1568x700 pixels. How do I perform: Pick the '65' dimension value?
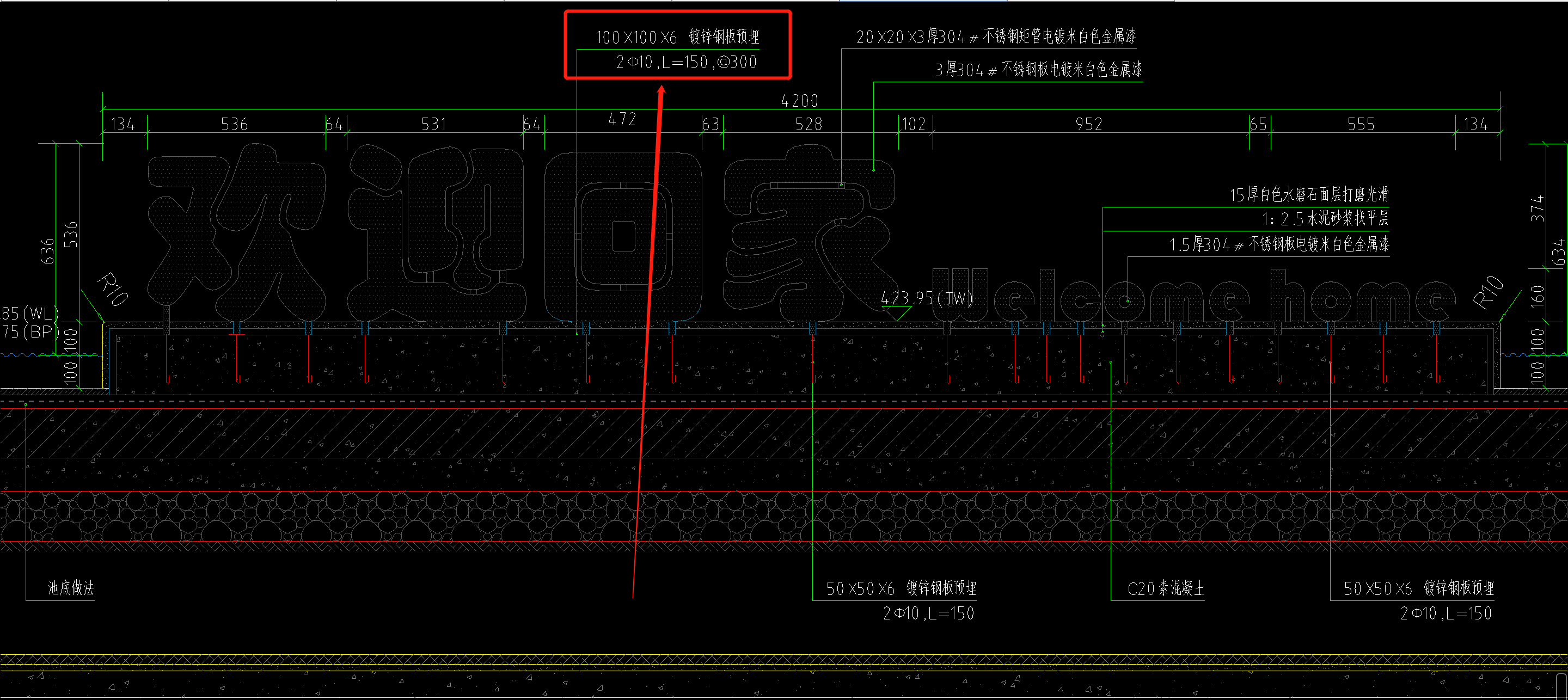coord(1258,124)
